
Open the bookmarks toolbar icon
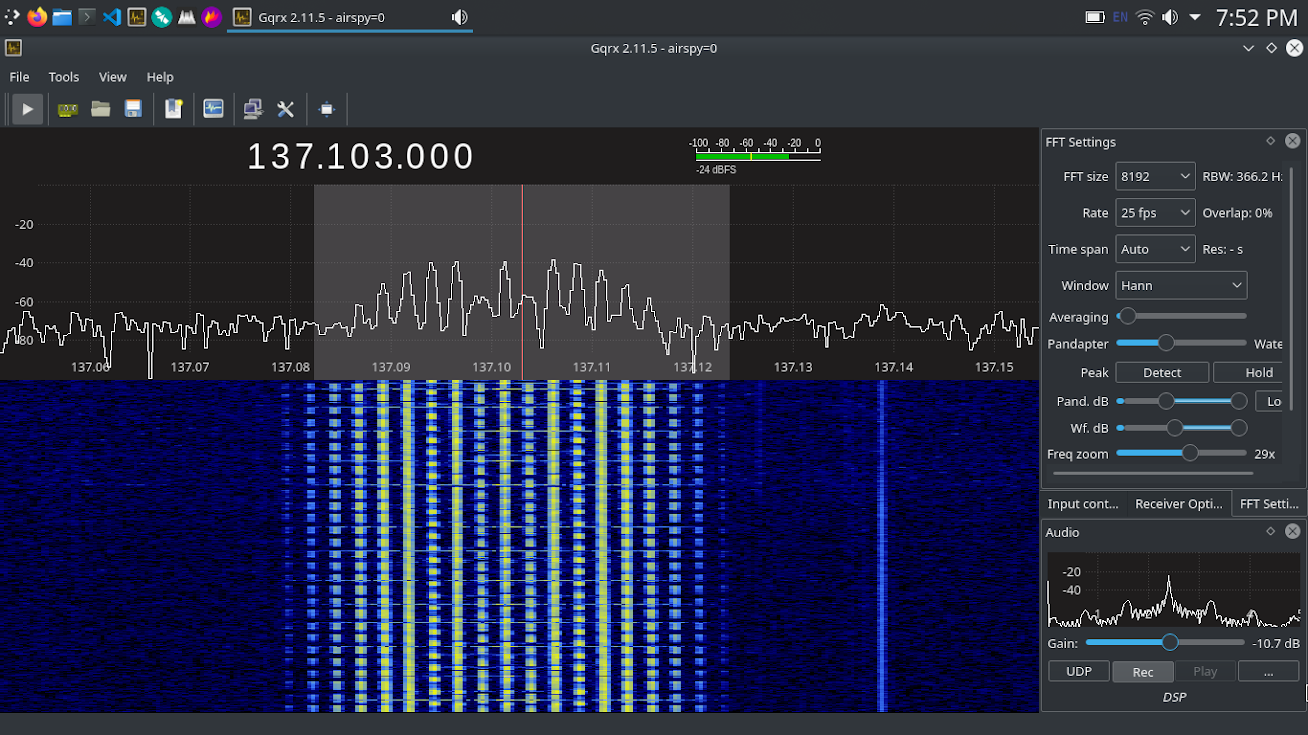pyautogui.click(x=174, y=109)
